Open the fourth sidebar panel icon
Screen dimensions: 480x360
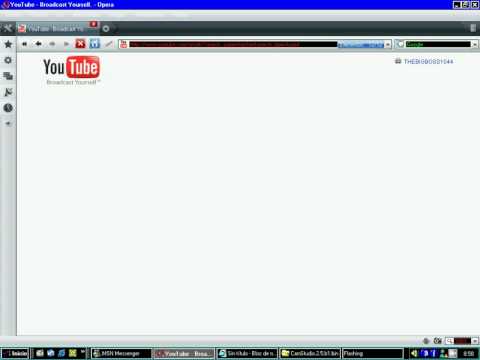tap(8, 92)
